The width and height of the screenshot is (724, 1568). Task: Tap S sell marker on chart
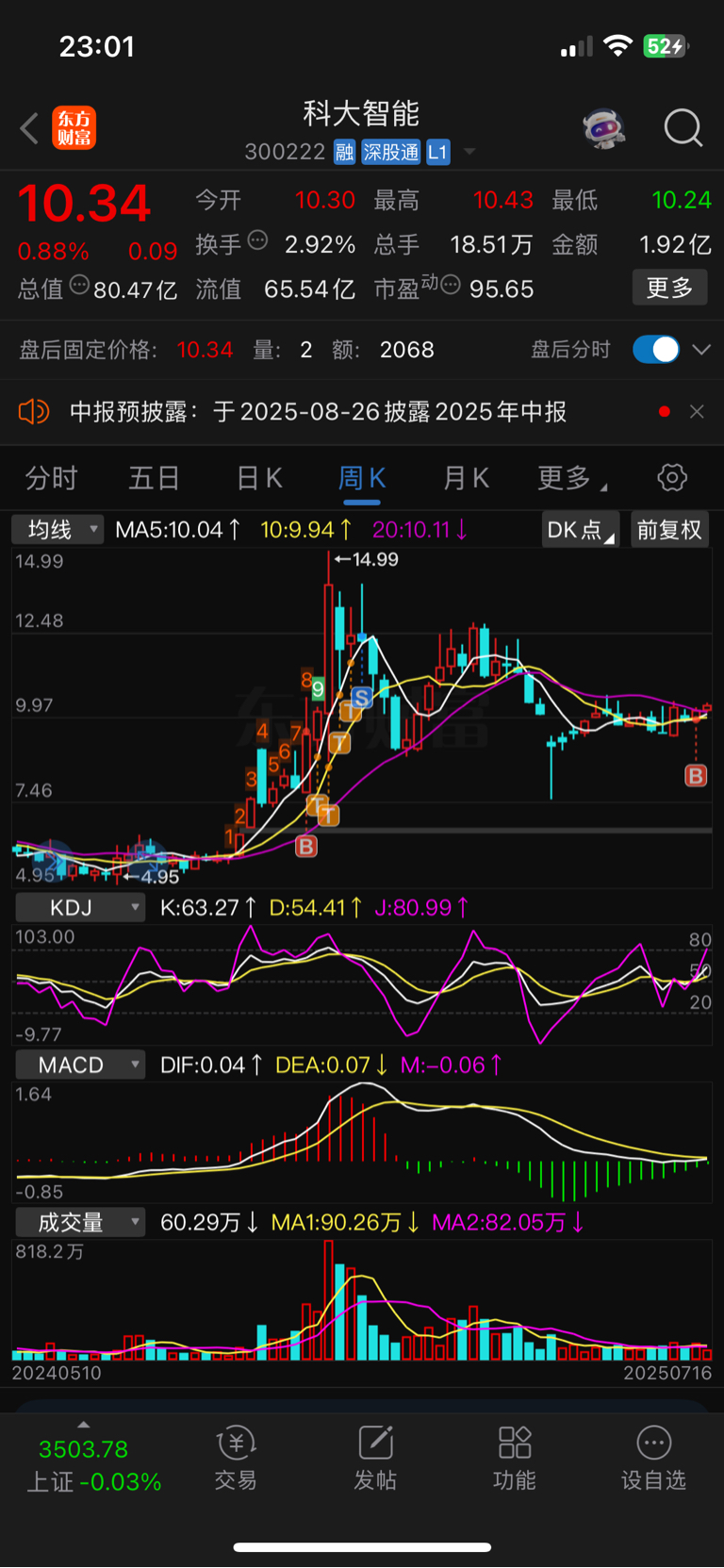coord(361,698)
